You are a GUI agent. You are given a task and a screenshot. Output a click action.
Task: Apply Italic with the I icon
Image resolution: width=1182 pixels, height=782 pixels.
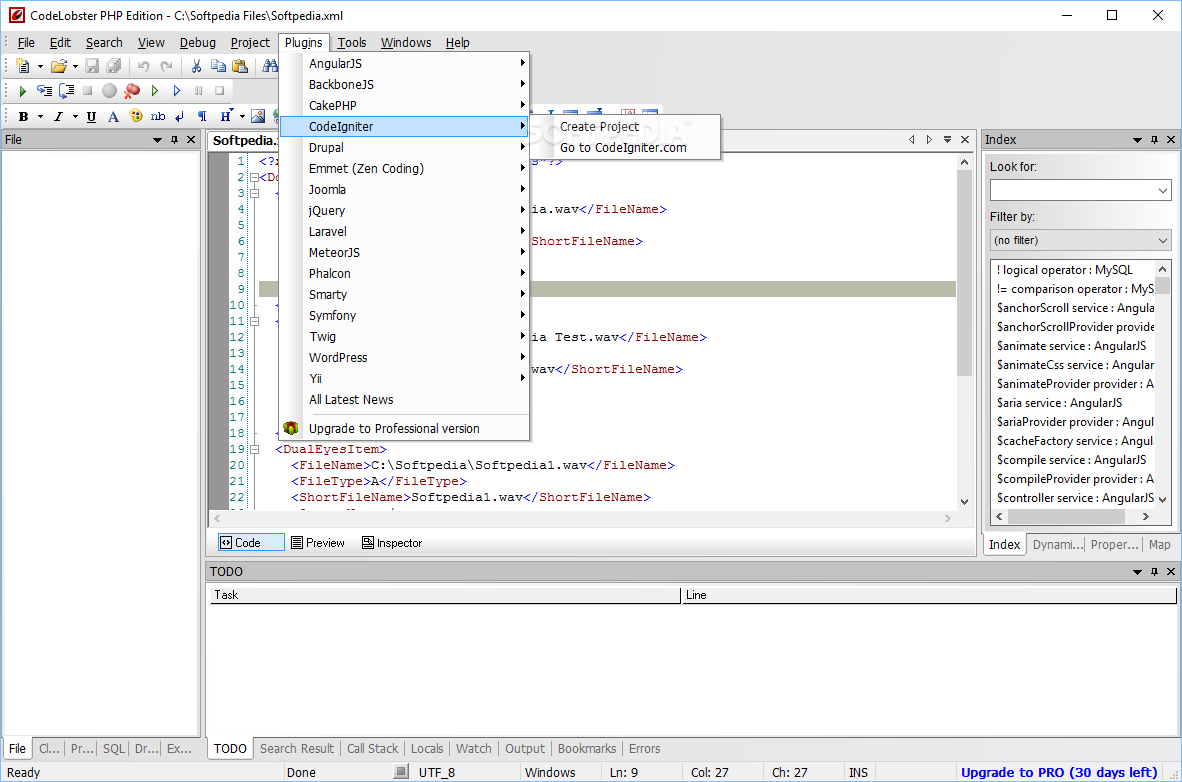coord(58,117)
